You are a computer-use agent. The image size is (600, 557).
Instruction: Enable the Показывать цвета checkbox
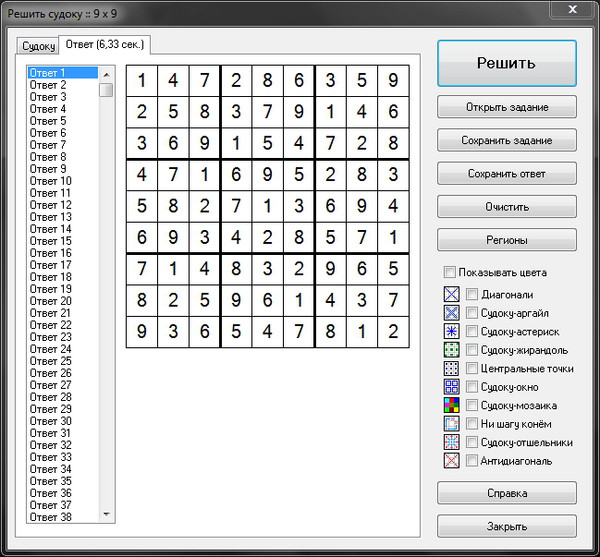click(x=449, y=272)
